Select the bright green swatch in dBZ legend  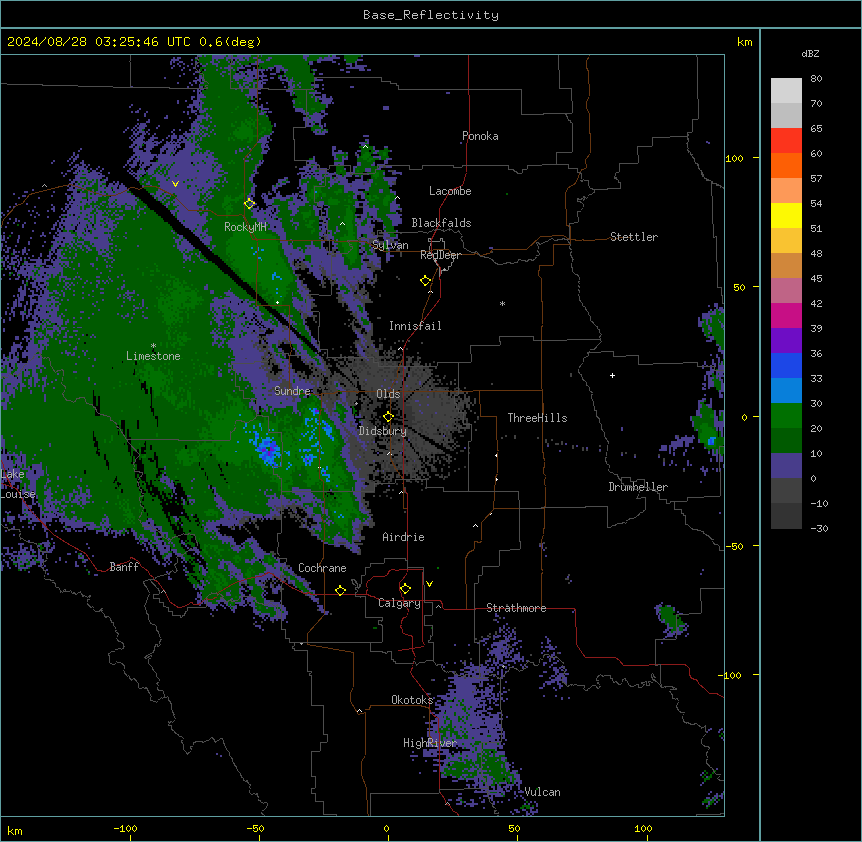[x=786, y=416]
